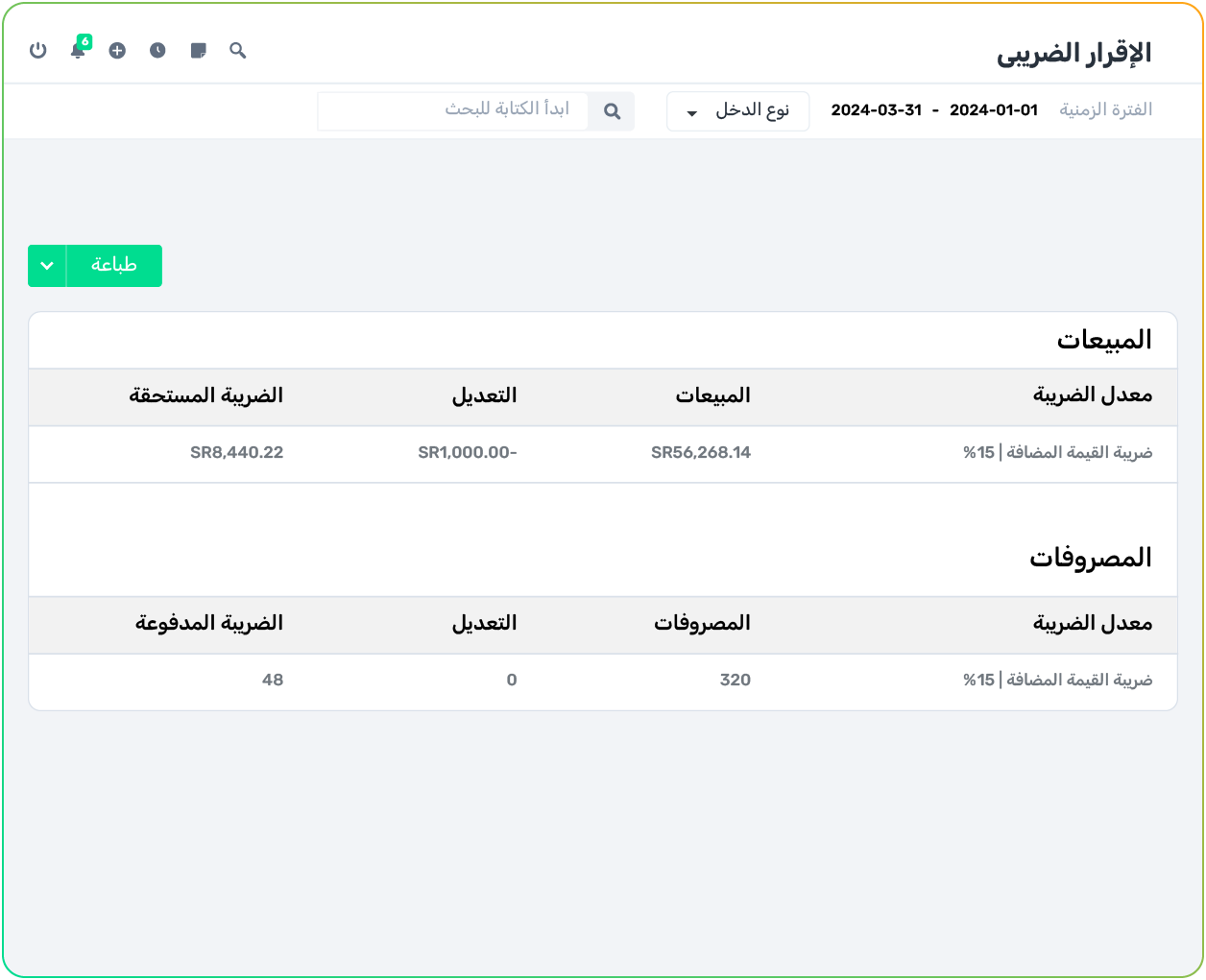Click the طباعة print button

113,266
